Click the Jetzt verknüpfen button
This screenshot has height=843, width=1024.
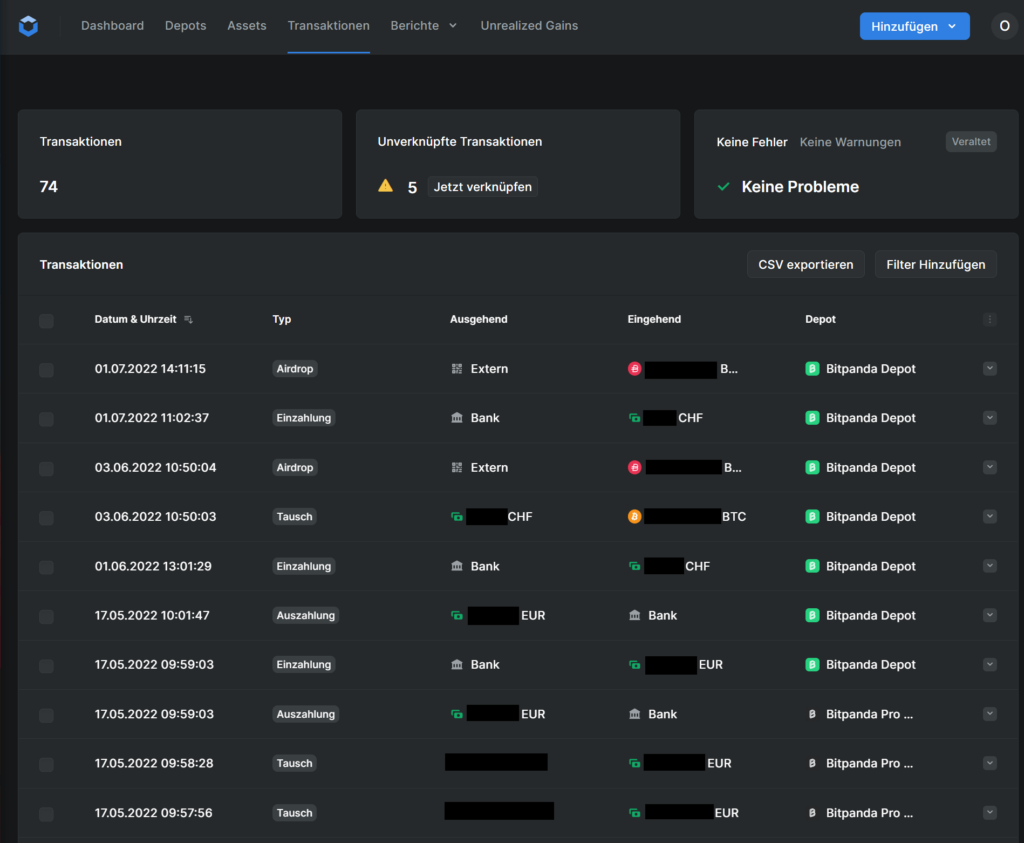(483, 187)
